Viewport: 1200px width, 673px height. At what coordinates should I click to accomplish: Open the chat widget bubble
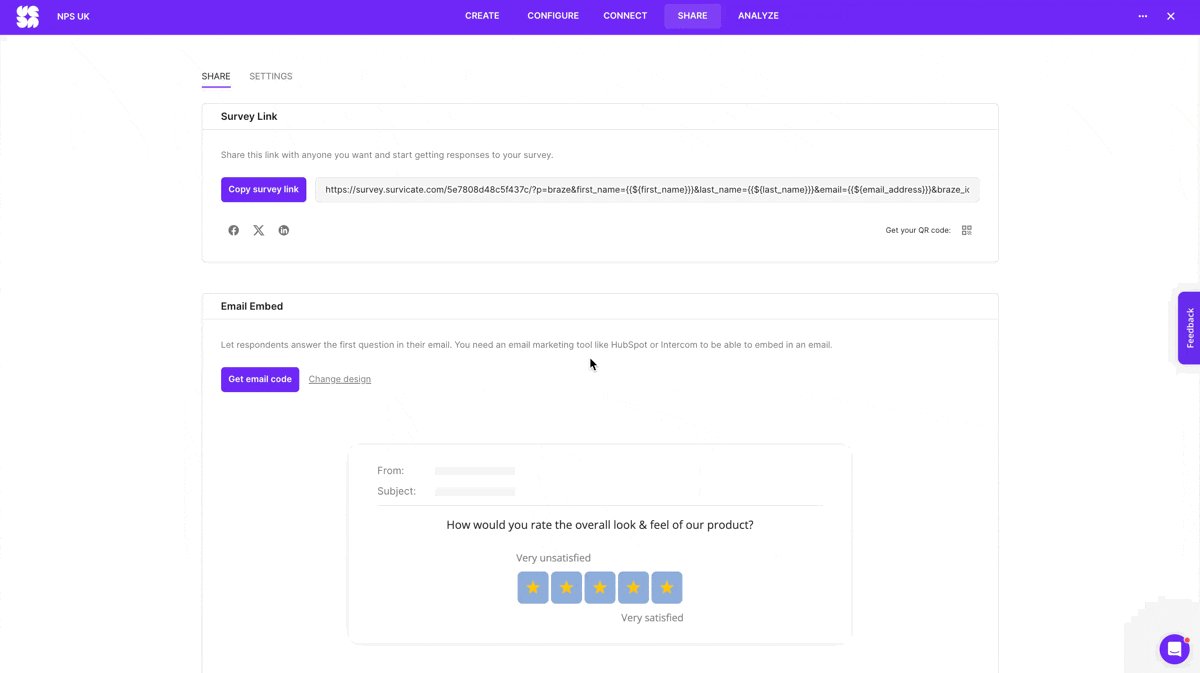pyautogui.click(x=1173, y=649)
